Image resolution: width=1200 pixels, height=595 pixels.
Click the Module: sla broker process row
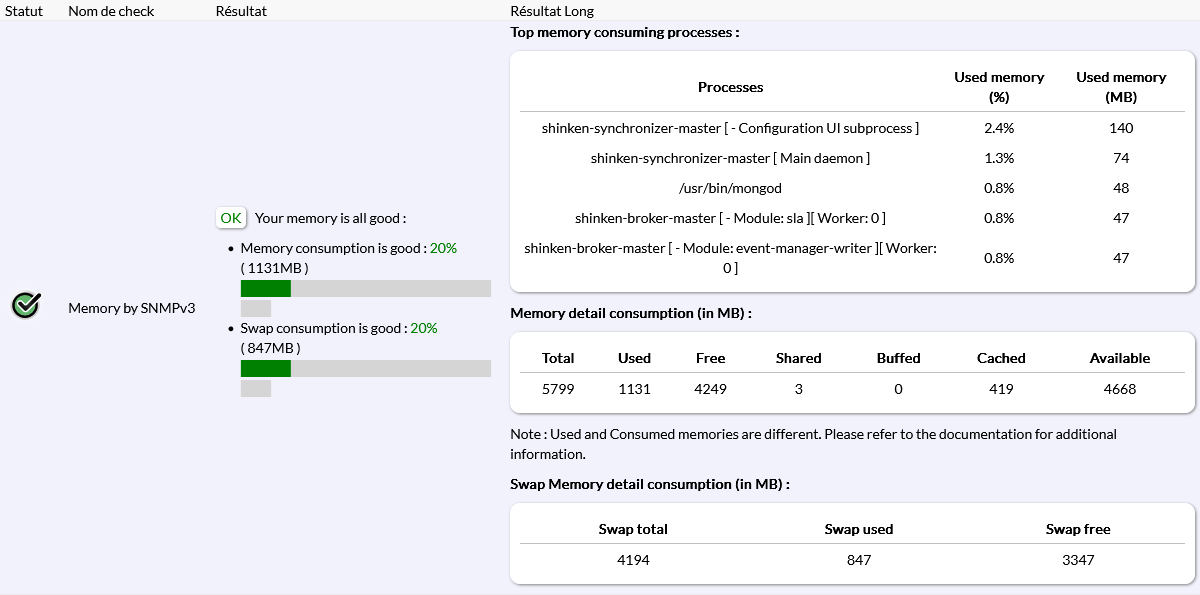[730, 218]
